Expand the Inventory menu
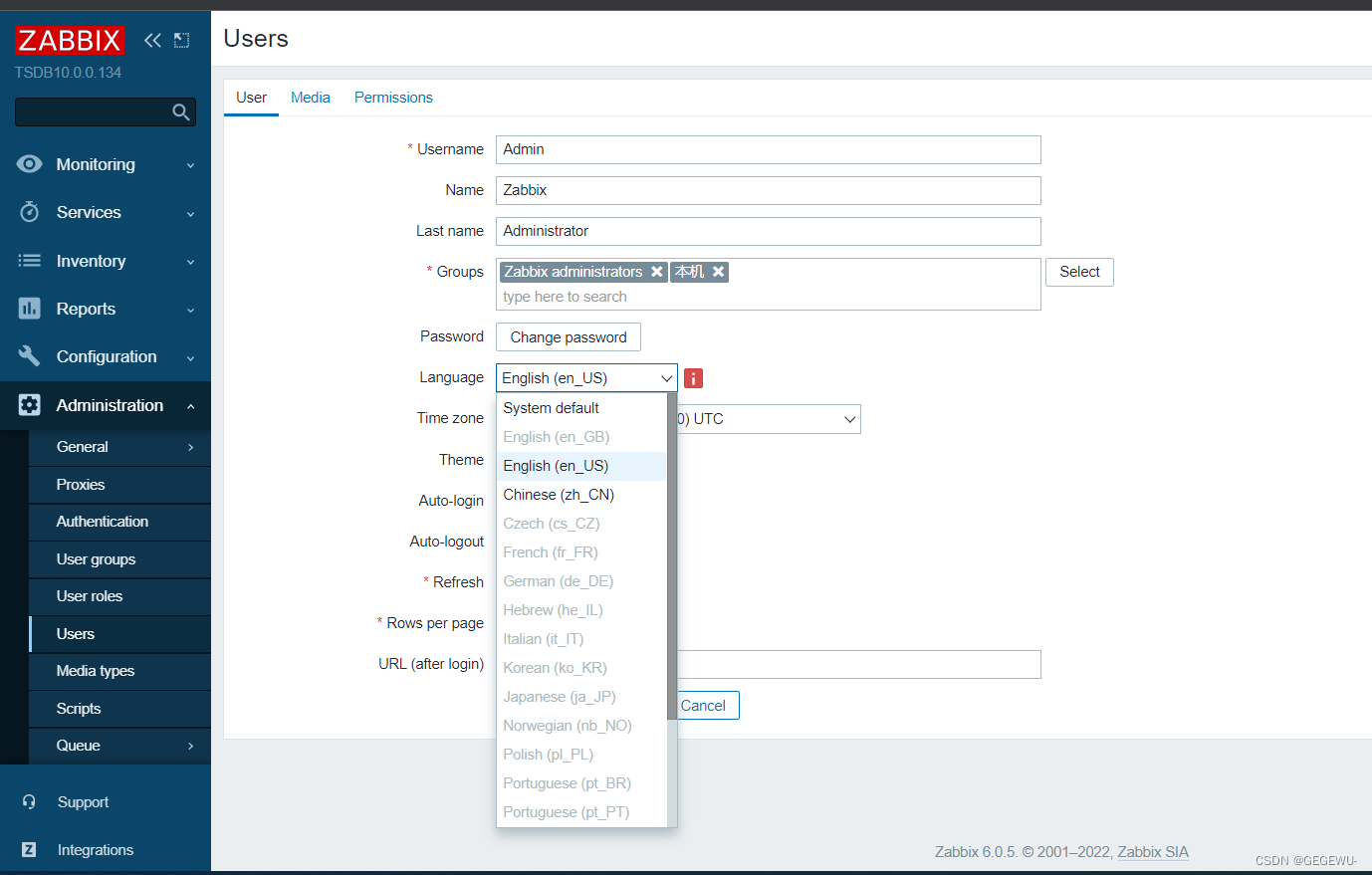This screenshot has height=875, width=1372. (106, 261)
